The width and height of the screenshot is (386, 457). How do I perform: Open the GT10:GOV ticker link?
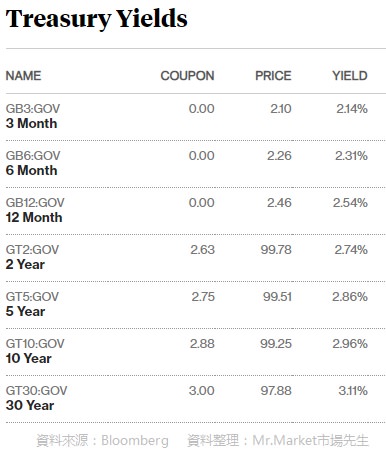[35, 344]
